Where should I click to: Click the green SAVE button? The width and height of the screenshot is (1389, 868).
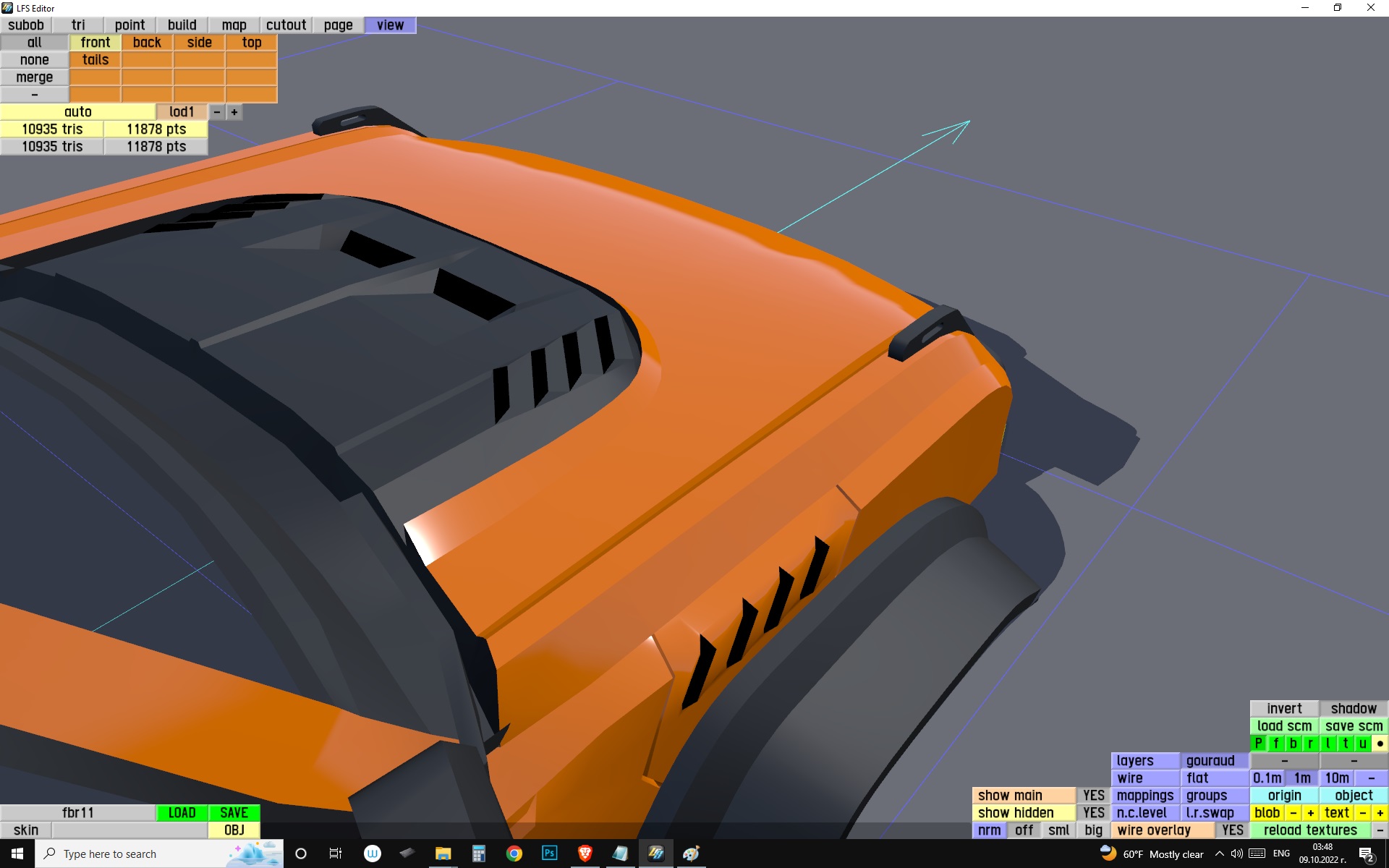click(234, 813)
